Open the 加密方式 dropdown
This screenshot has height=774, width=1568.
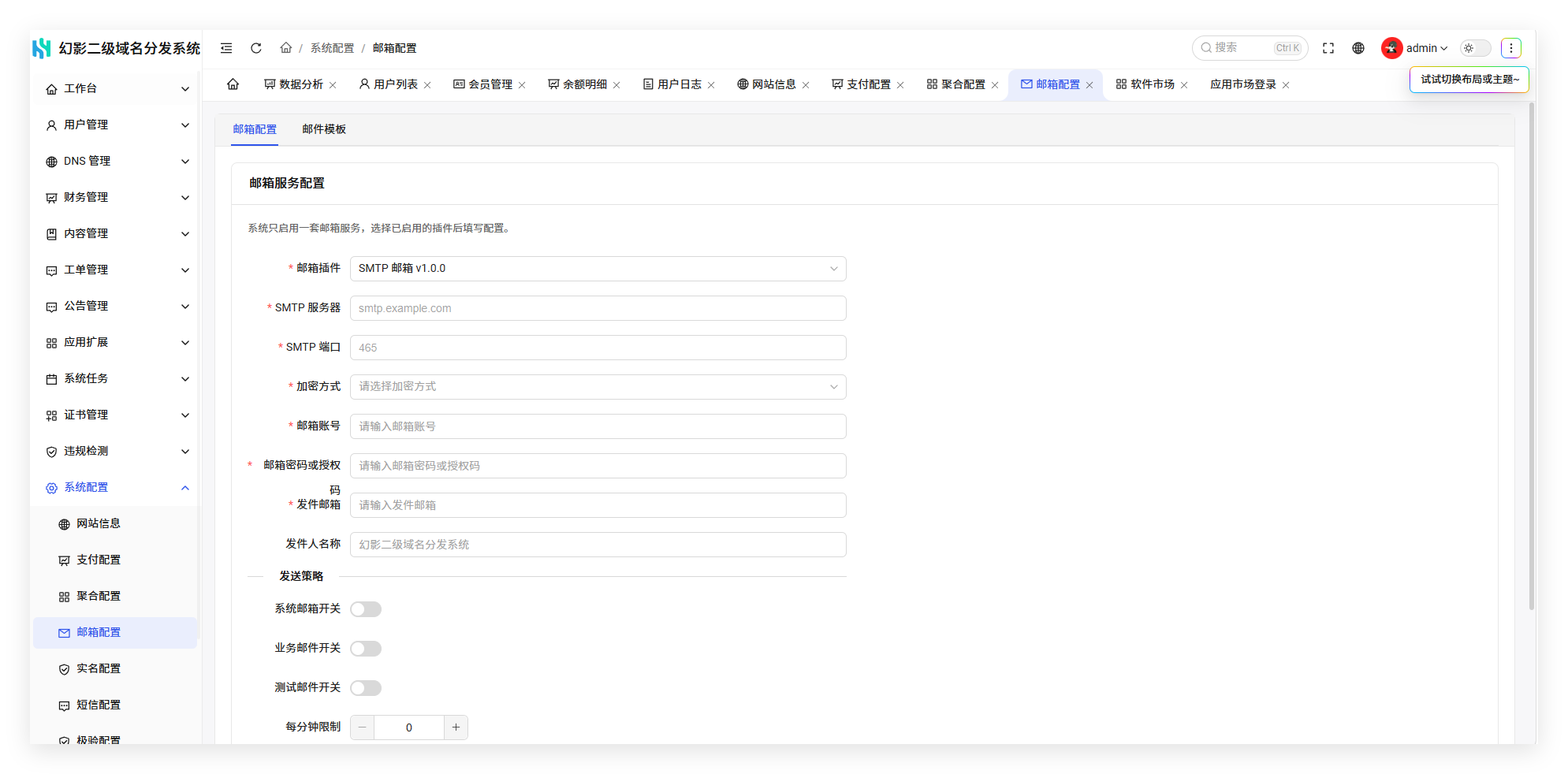click(x=598, y=387)
